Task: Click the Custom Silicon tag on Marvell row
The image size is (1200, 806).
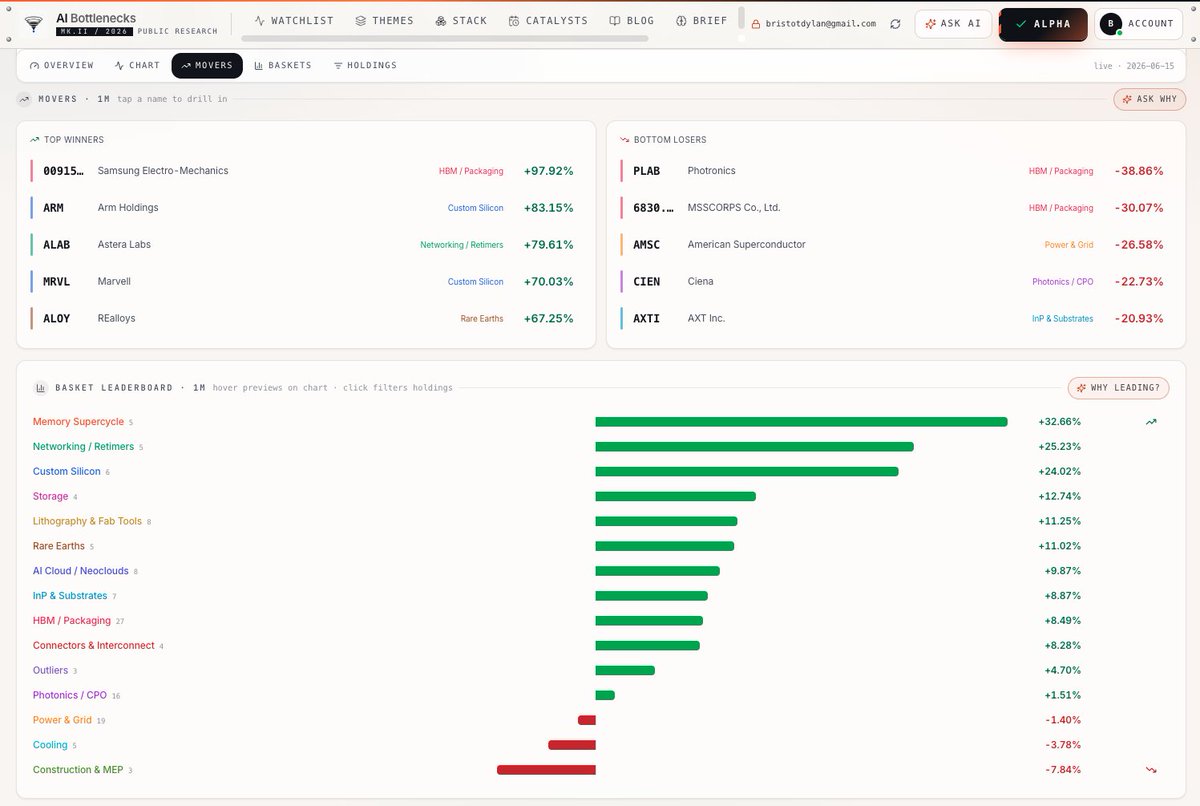Action: point(476,282)
